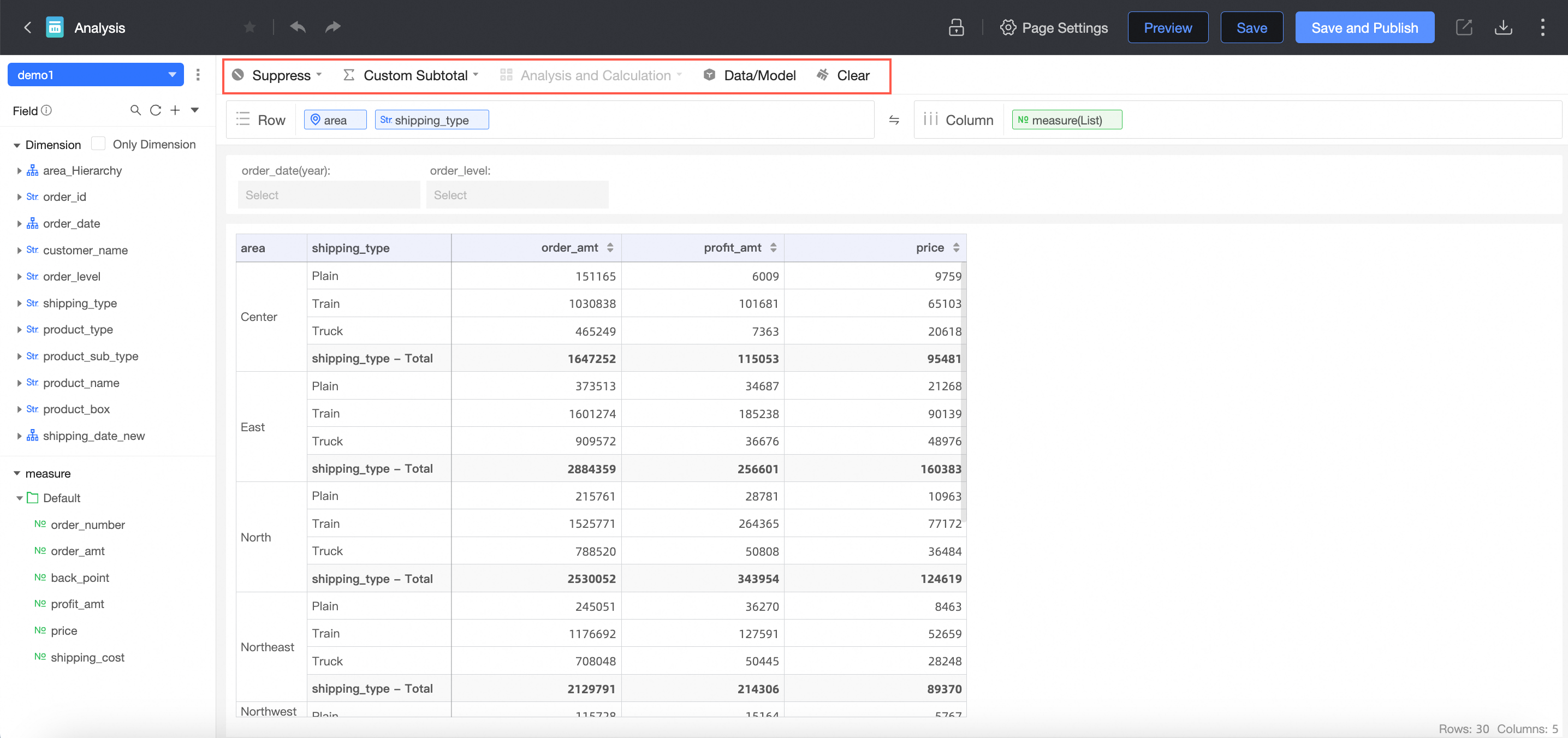This screenshot has height=738, width=1568.
Task: Click the undo arrow icon
Action: click(x=298, y=27)
